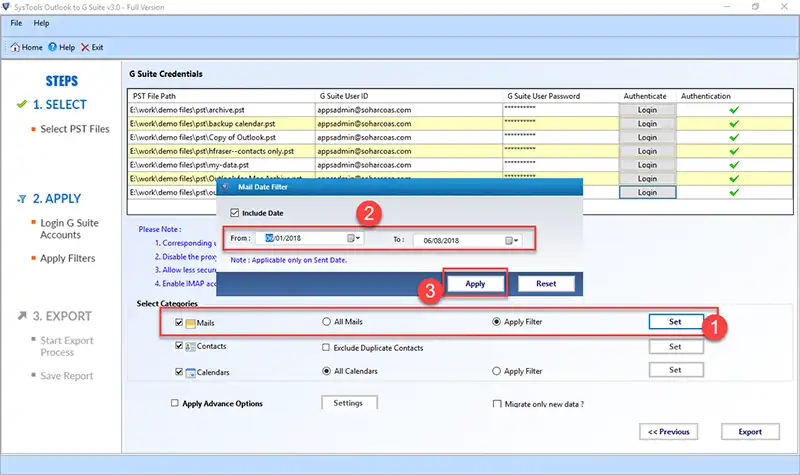
Task: Click Reset in Mail Date Filter dialog
Action: click(546, 284)
